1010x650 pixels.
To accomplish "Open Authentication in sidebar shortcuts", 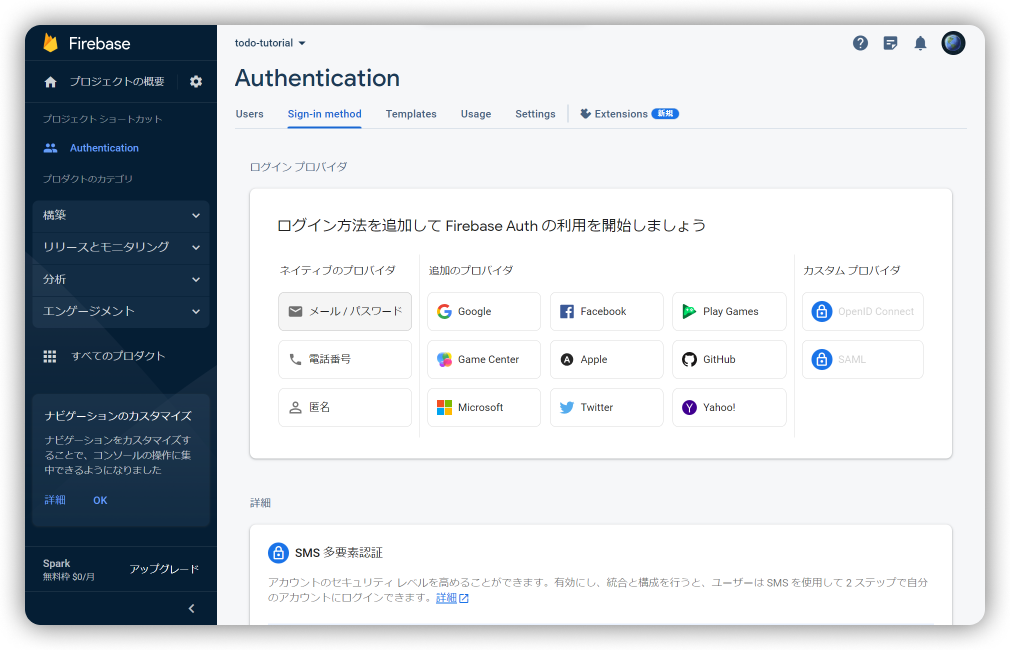I will tap(104, 148).
